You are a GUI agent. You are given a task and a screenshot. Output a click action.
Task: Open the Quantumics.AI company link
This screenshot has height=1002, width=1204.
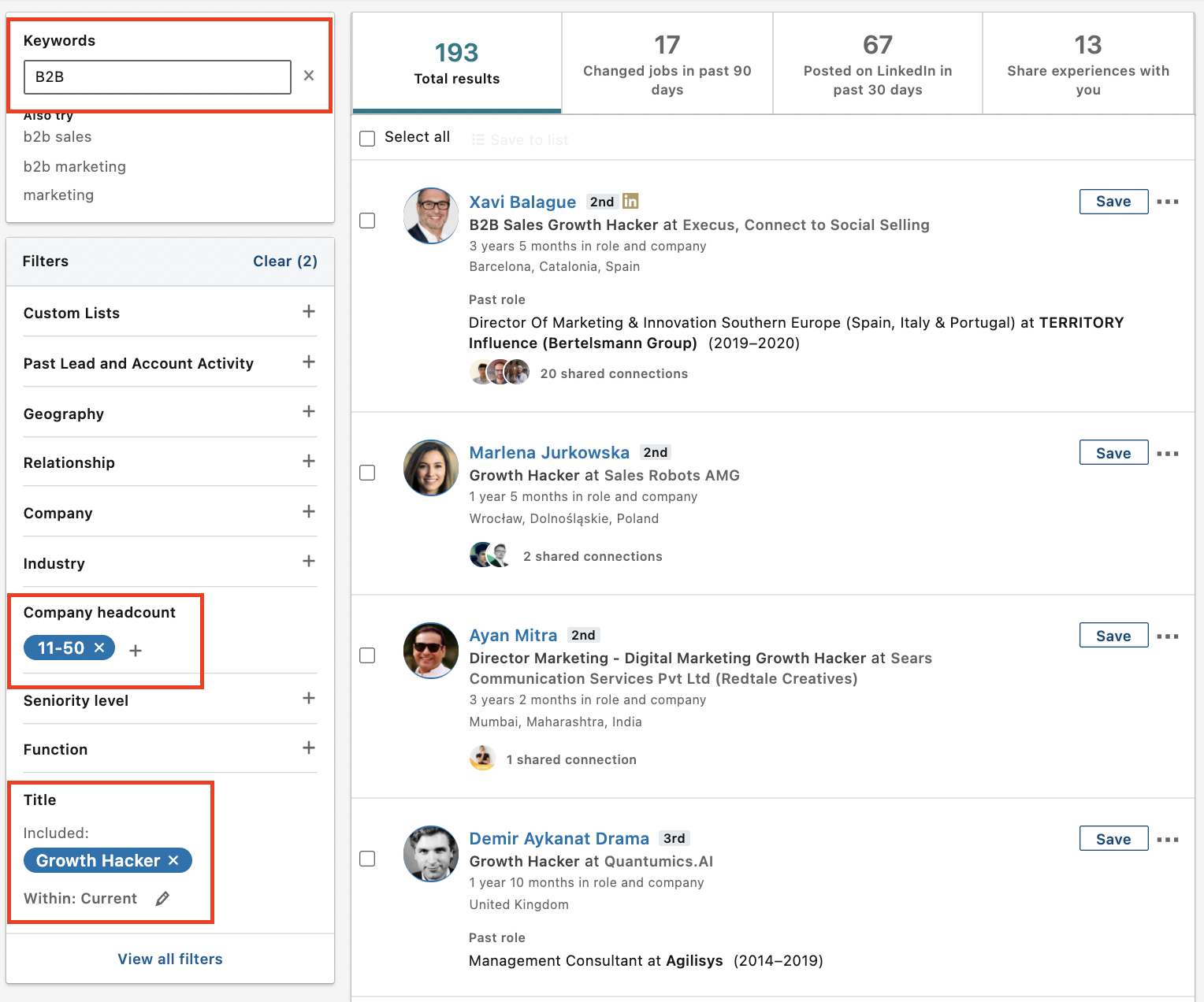coord(659,862)
